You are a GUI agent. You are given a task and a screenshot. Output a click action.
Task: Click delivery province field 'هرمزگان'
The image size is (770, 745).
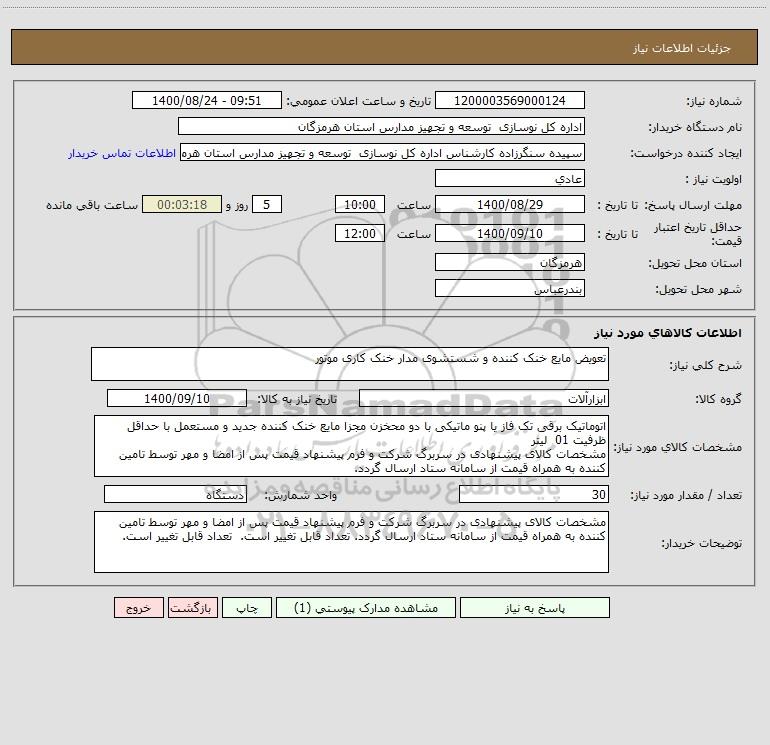[510, 262]
